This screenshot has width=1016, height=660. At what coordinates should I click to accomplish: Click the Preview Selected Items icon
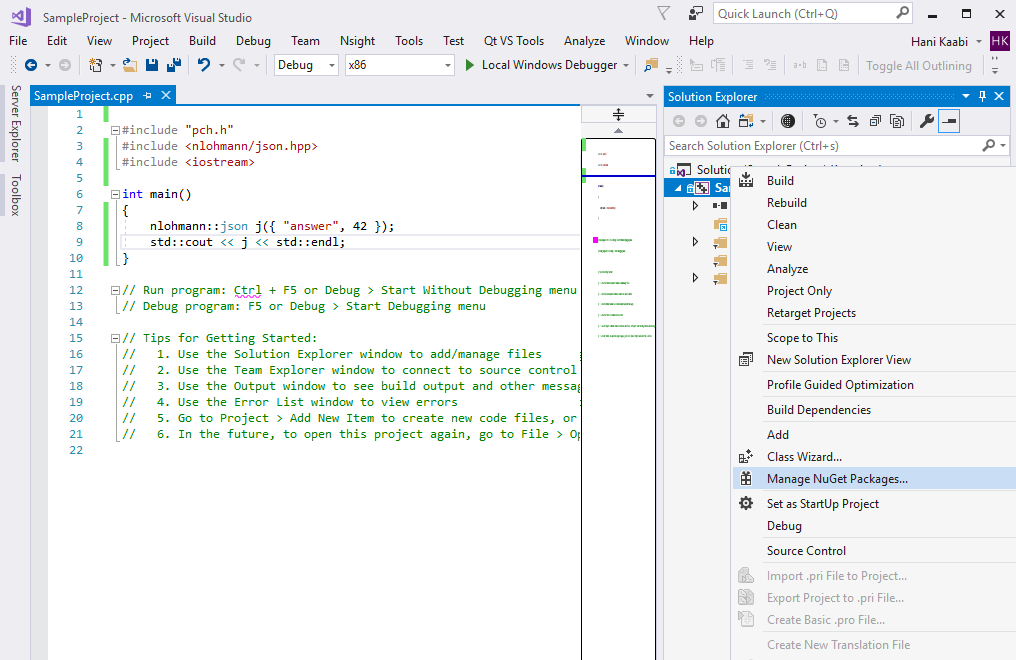[x=949, y=121]
